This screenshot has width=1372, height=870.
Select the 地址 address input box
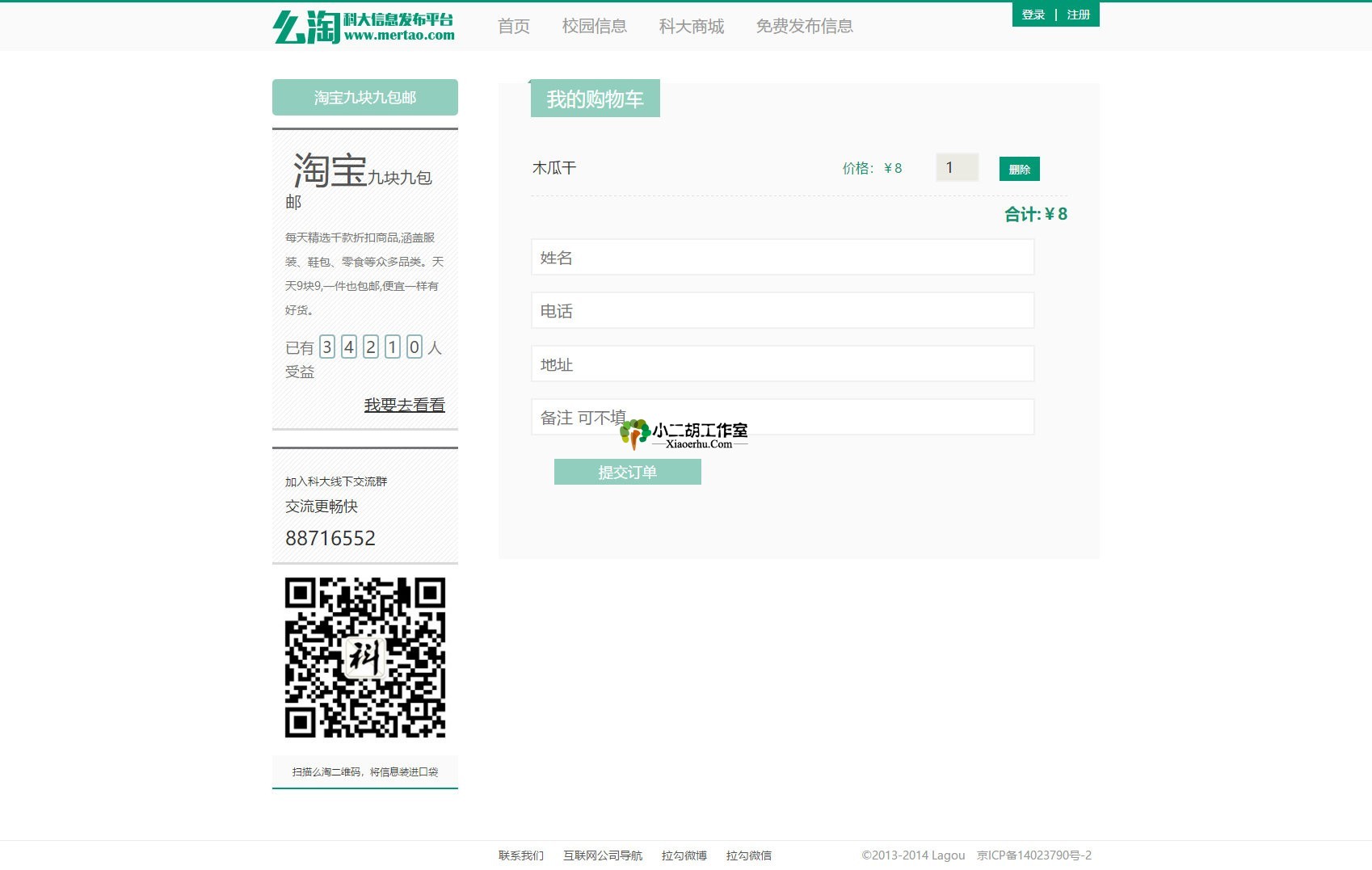(782, 364)
